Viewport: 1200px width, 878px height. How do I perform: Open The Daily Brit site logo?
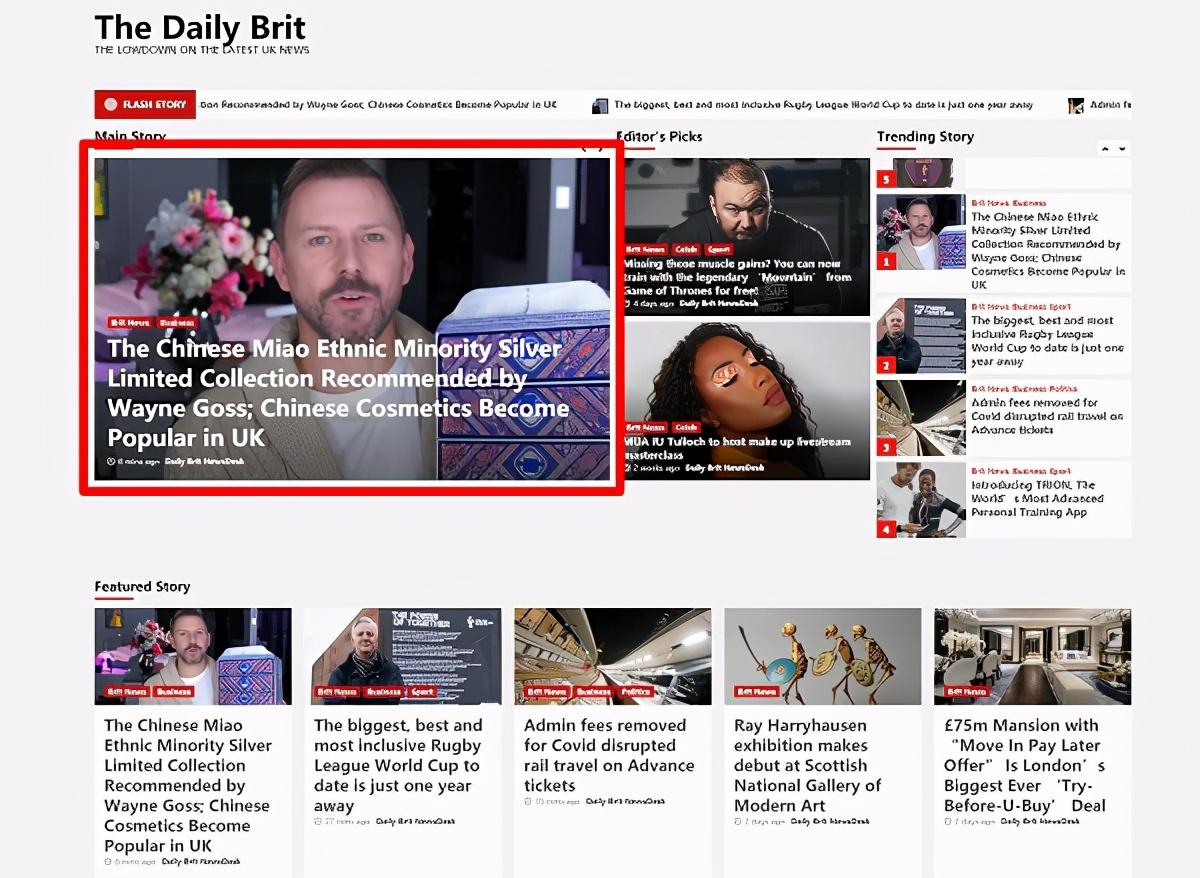[200, 29]
